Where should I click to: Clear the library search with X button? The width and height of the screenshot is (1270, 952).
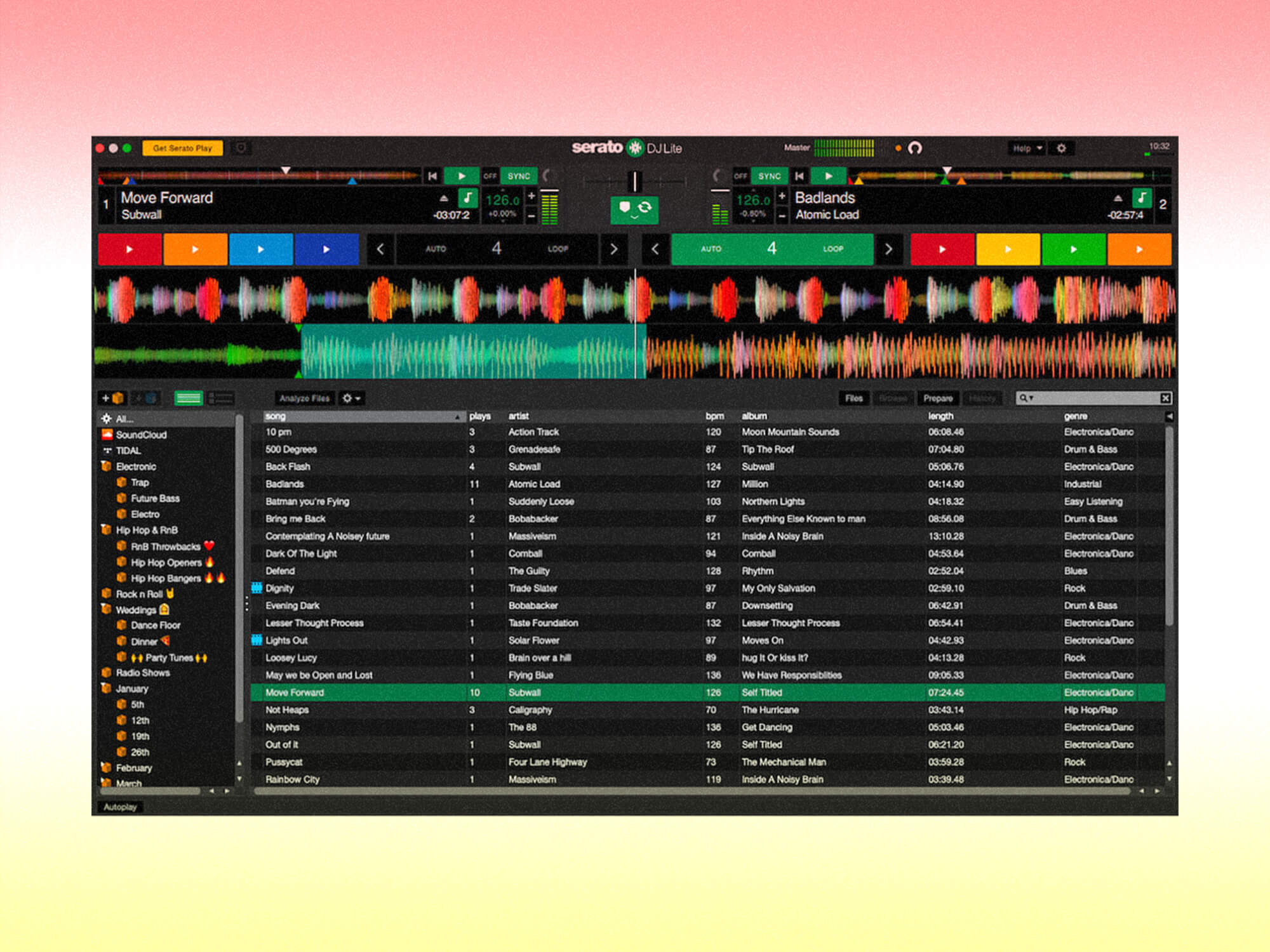click(1166, 399)
